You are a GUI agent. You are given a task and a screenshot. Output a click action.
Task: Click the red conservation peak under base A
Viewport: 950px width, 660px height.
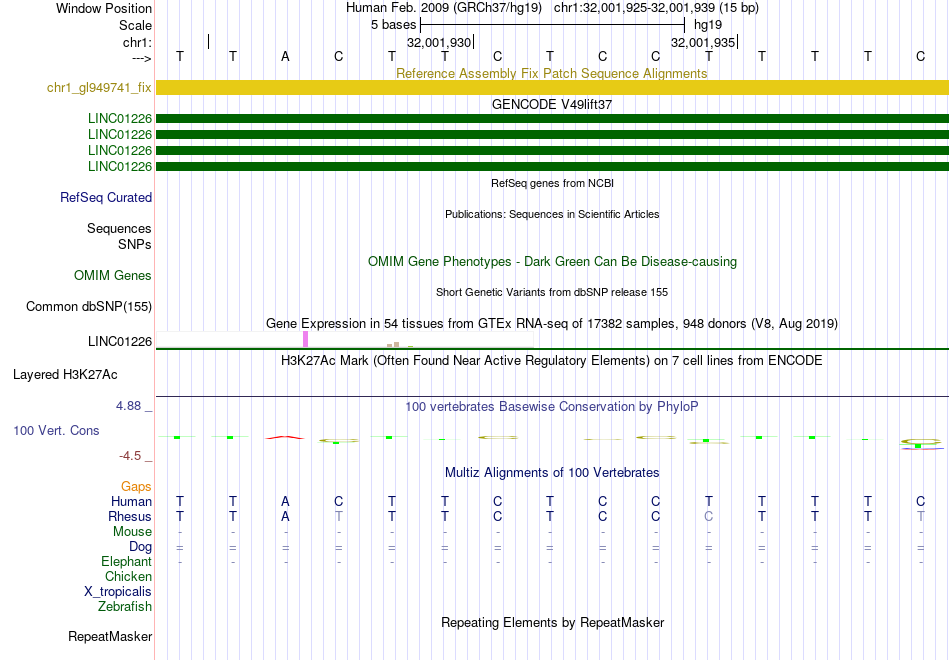tap(285, 437)
